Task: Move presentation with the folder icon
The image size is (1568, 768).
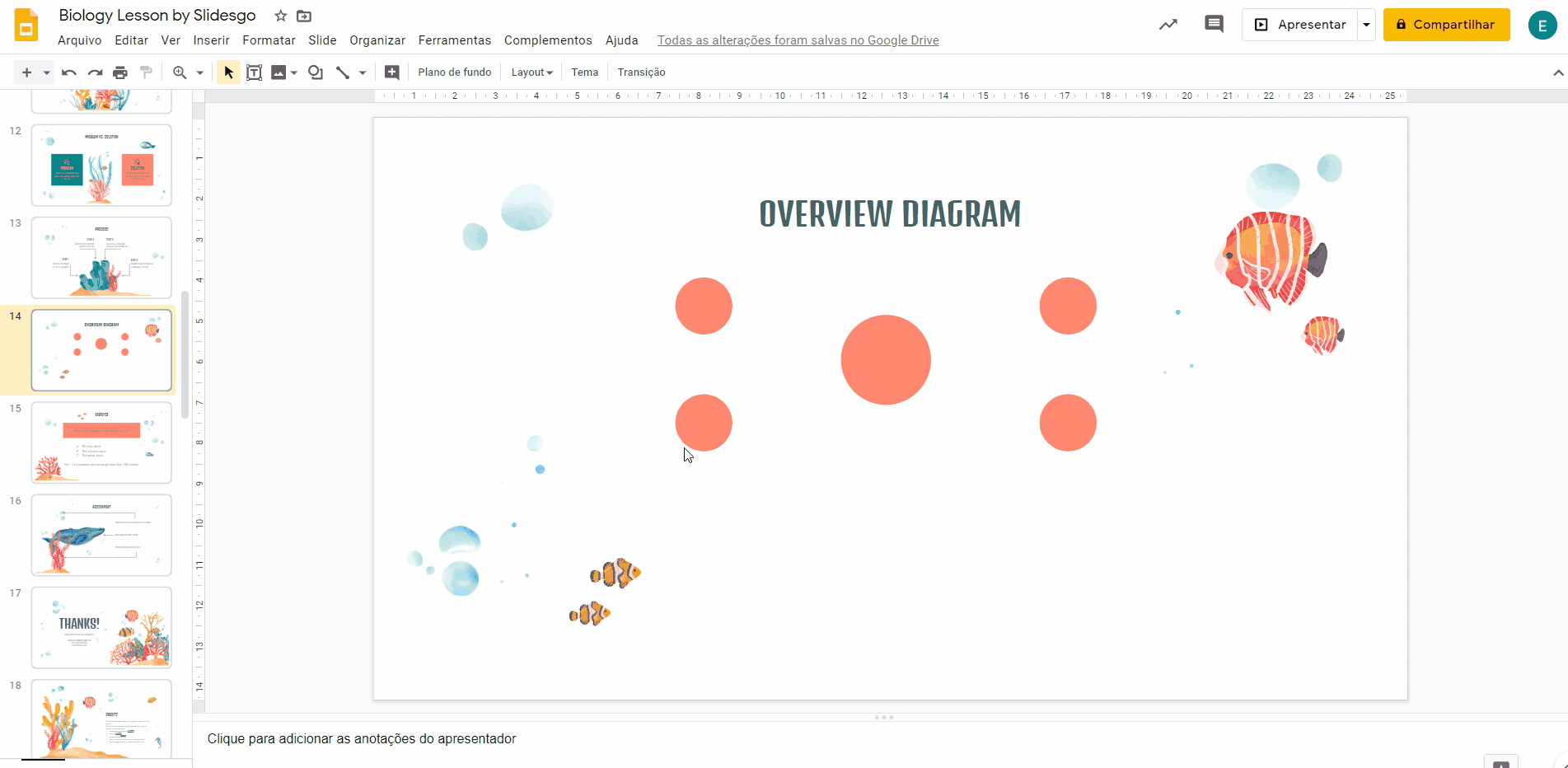Action: 304,16
